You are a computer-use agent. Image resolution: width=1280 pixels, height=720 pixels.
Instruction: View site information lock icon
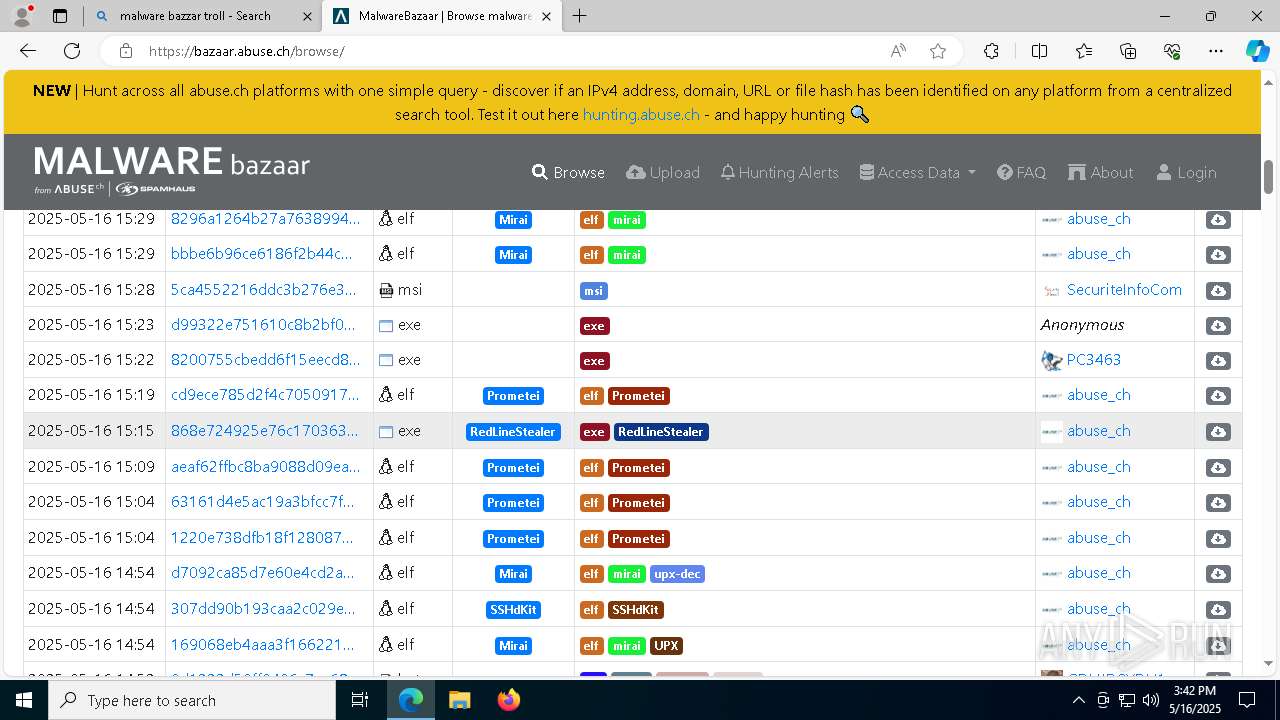125,51
